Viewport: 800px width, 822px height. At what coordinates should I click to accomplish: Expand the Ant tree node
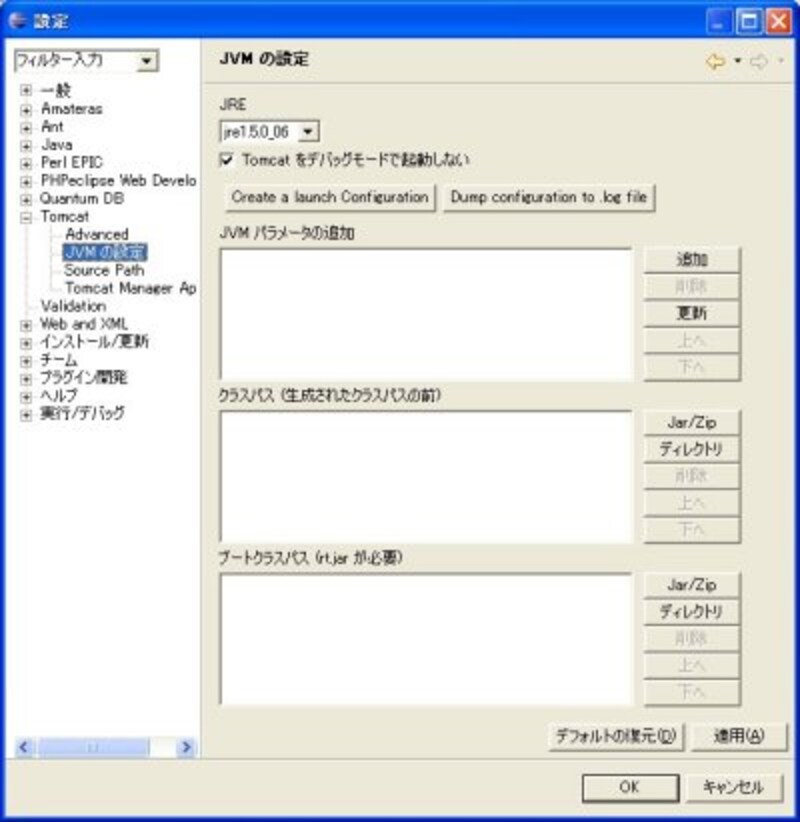coord(26,127)
